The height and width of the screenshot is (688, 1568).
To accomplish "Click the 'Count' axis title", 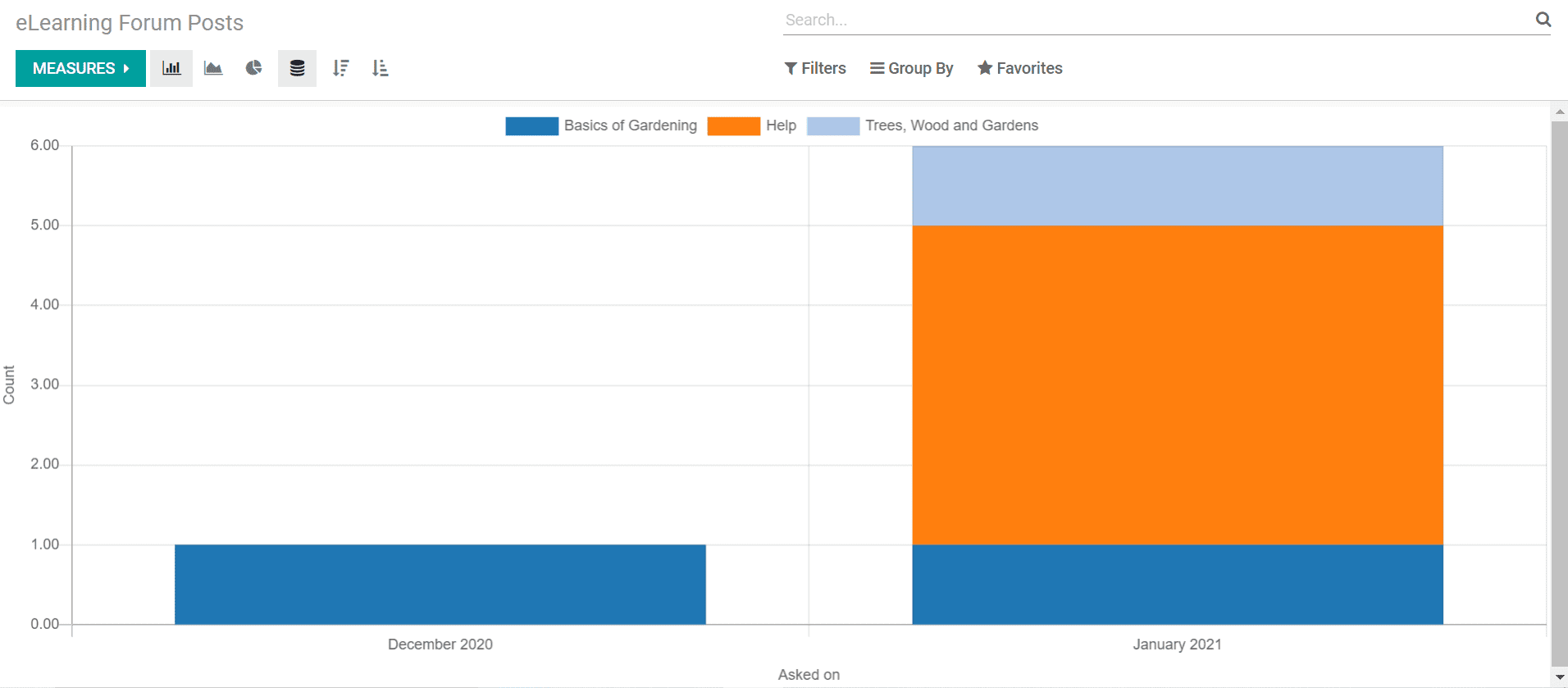I will coord(9,385).
